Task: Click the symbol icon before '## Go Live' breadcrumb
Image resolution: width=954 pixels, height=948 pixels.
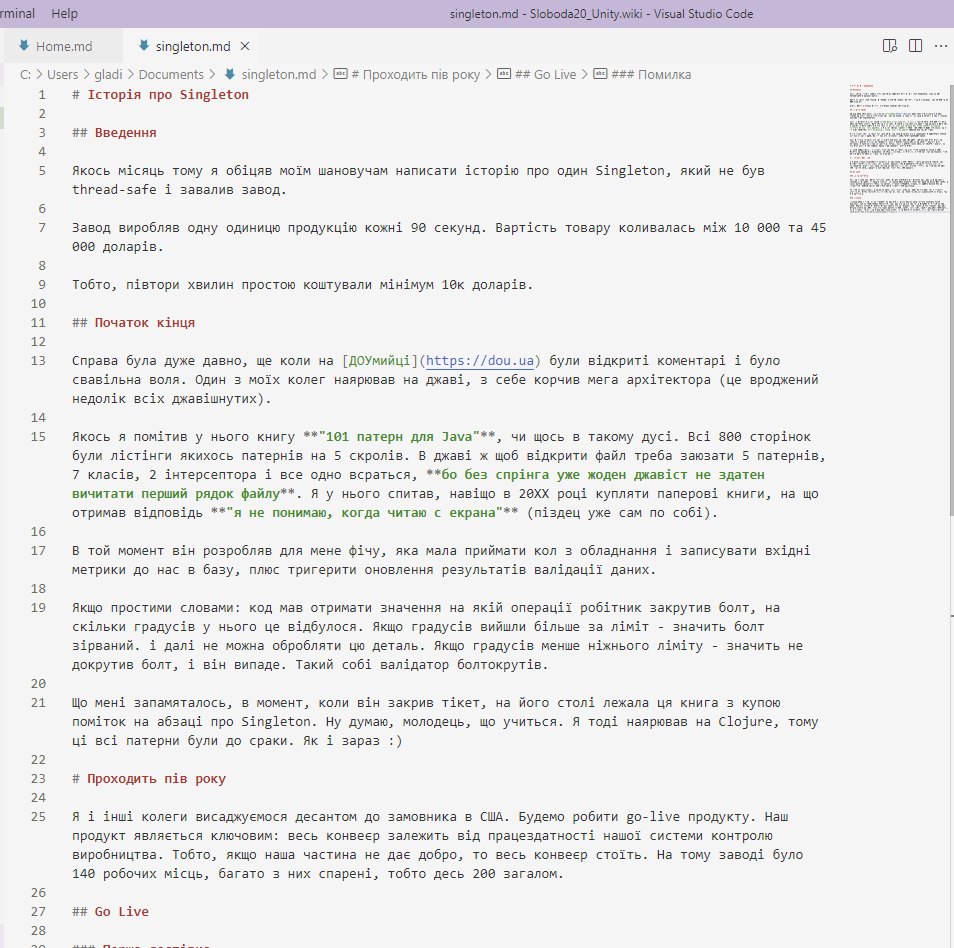Action: click(x=504, y=74)
